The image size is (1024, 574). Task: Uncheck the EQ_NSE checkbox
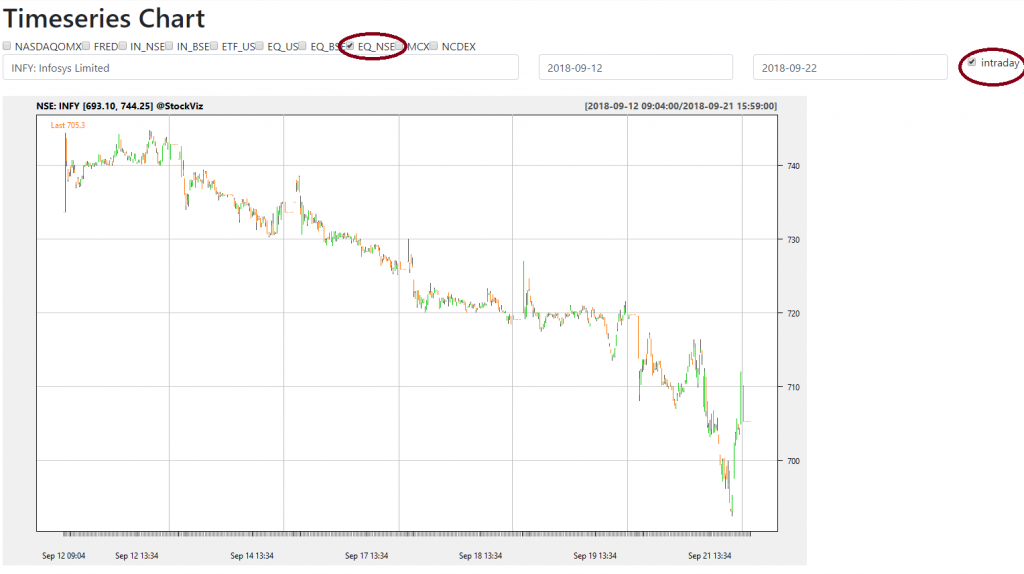[x=350, y=46]
